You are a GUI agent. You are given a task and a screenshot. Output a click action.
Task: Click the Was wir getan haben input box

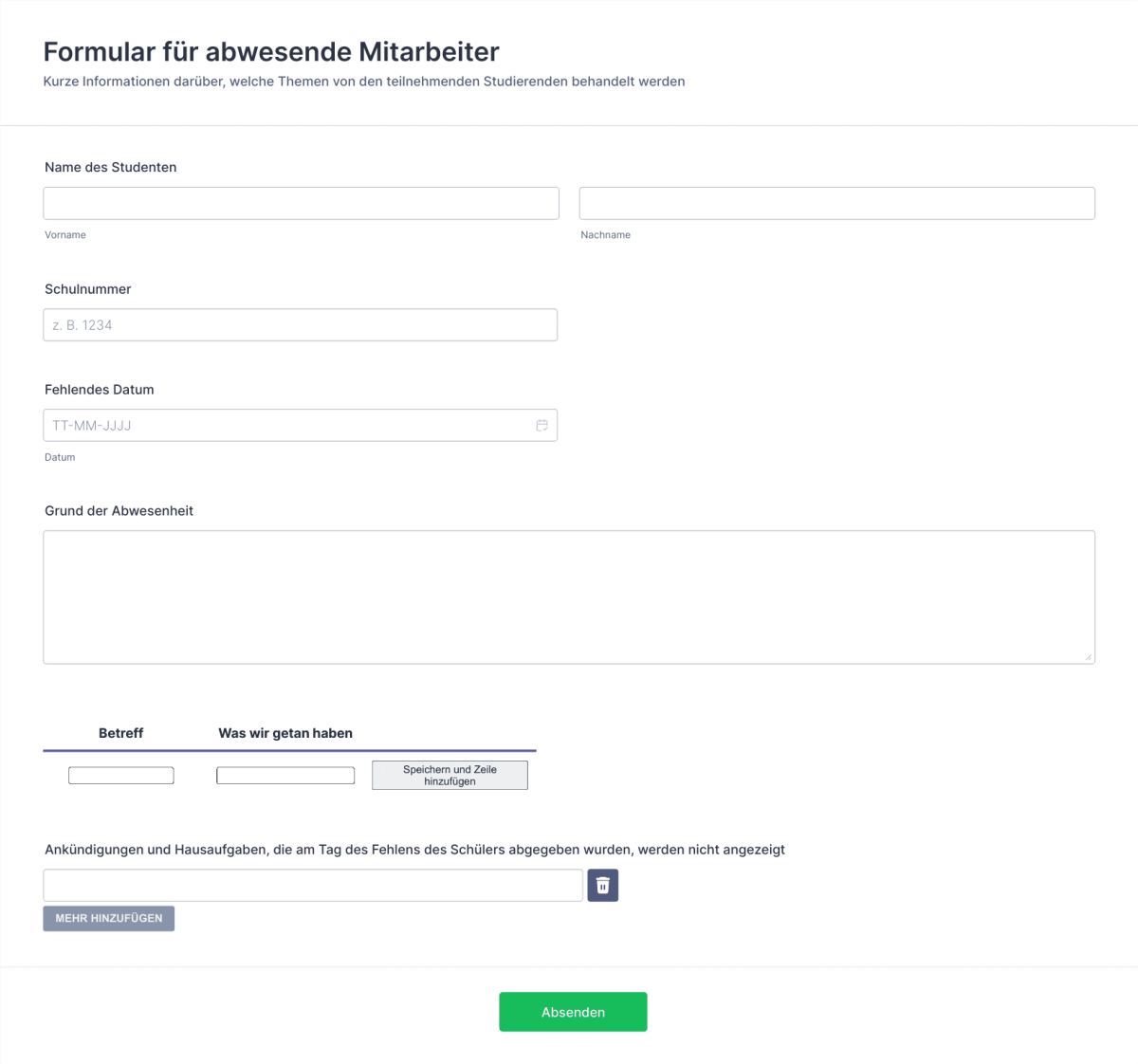tap(285, 775)
